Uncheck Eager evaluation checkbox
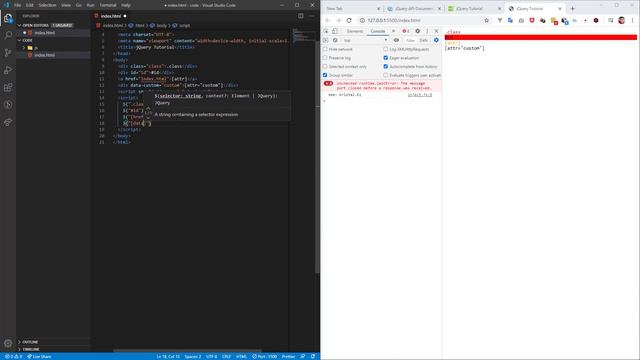Screen dimensions: 640x360 [385, 58]
